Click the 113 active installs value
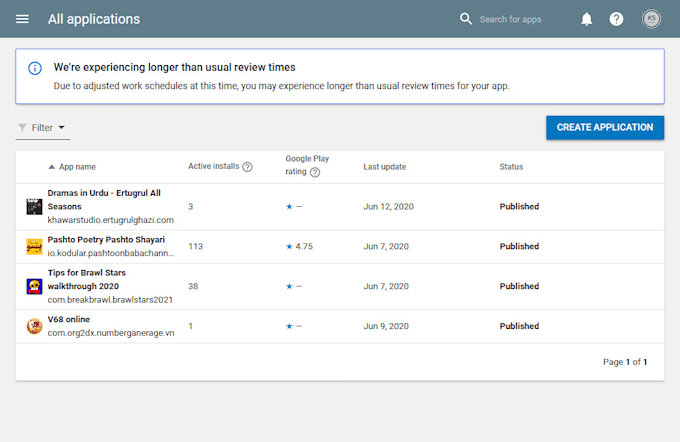The image size is (680, 442). (x=196, y=246)
